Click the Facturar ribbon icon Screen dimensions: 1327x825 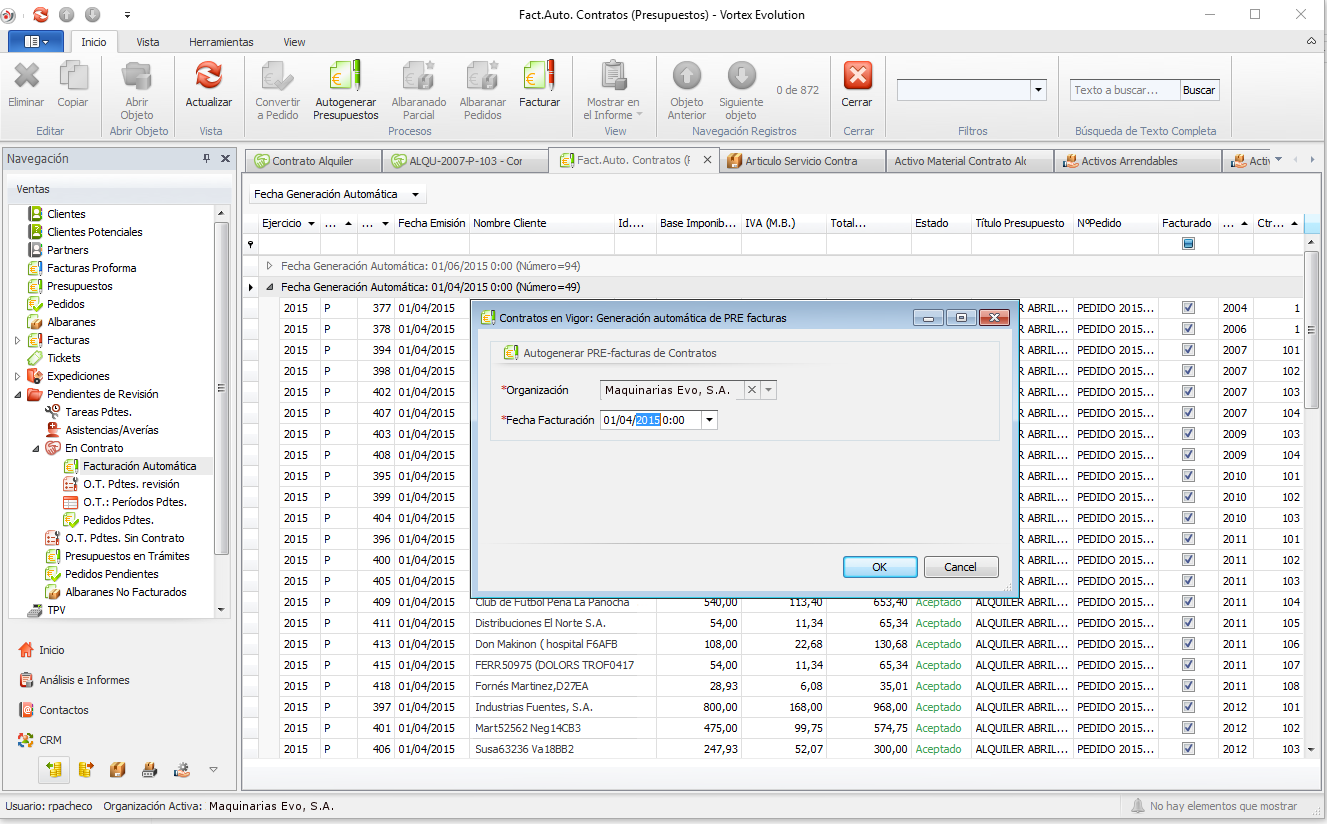click(x=539, y=78)
